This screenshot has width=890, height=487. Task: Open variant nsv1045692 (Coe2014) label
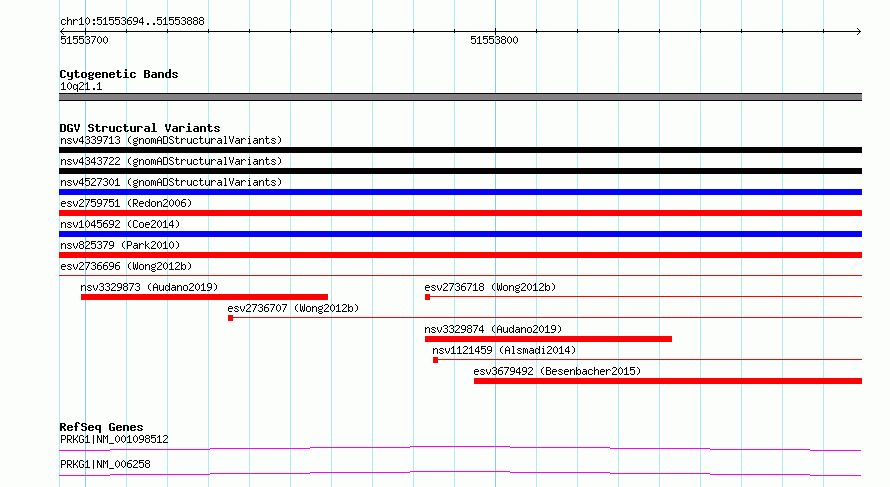coord(120,224)
